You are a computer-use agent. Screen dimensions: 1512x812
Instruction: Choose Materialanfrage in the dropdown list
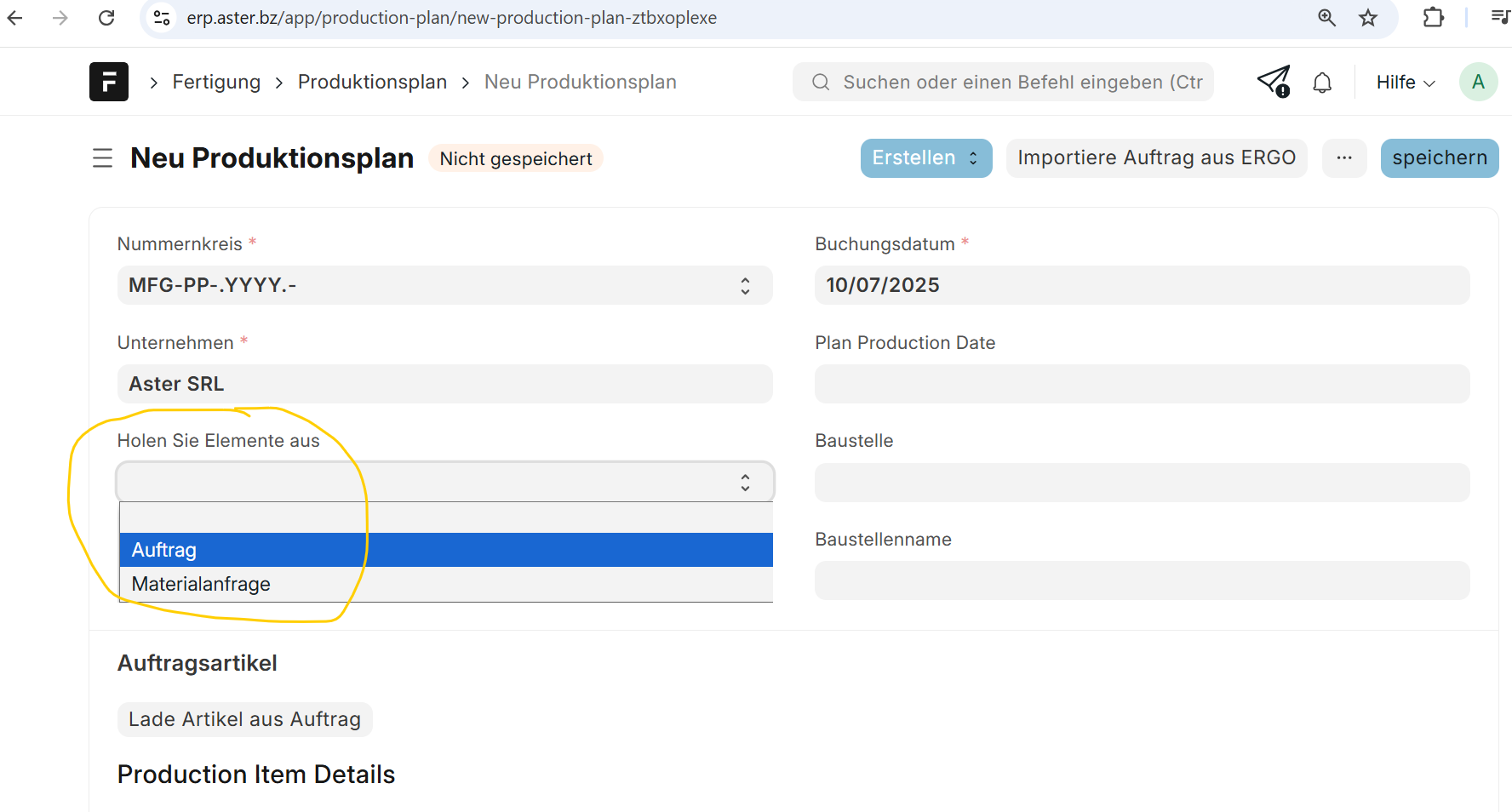pos(445,584)
